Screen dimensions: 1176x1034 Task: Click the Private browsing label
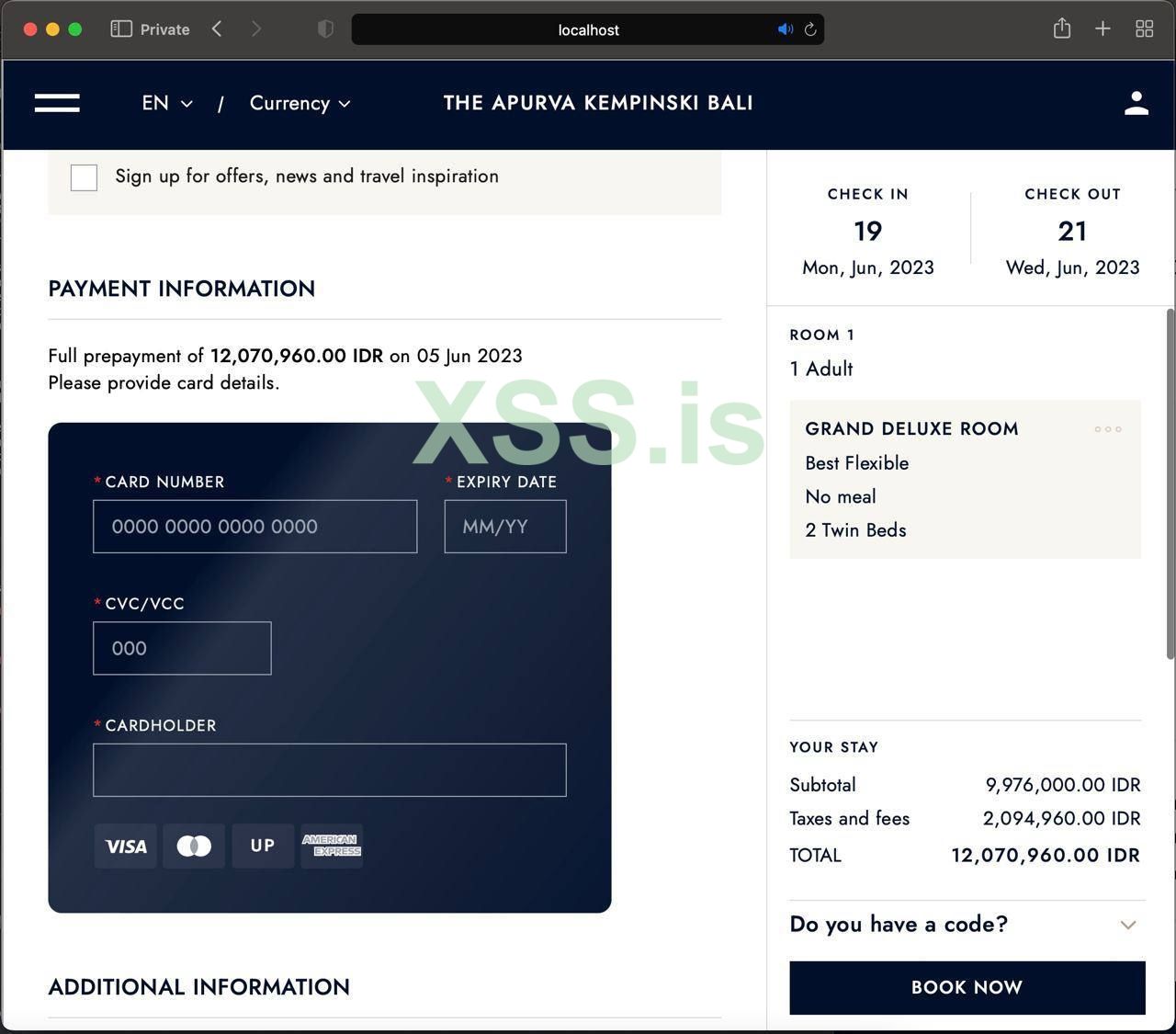pos(165,29)
